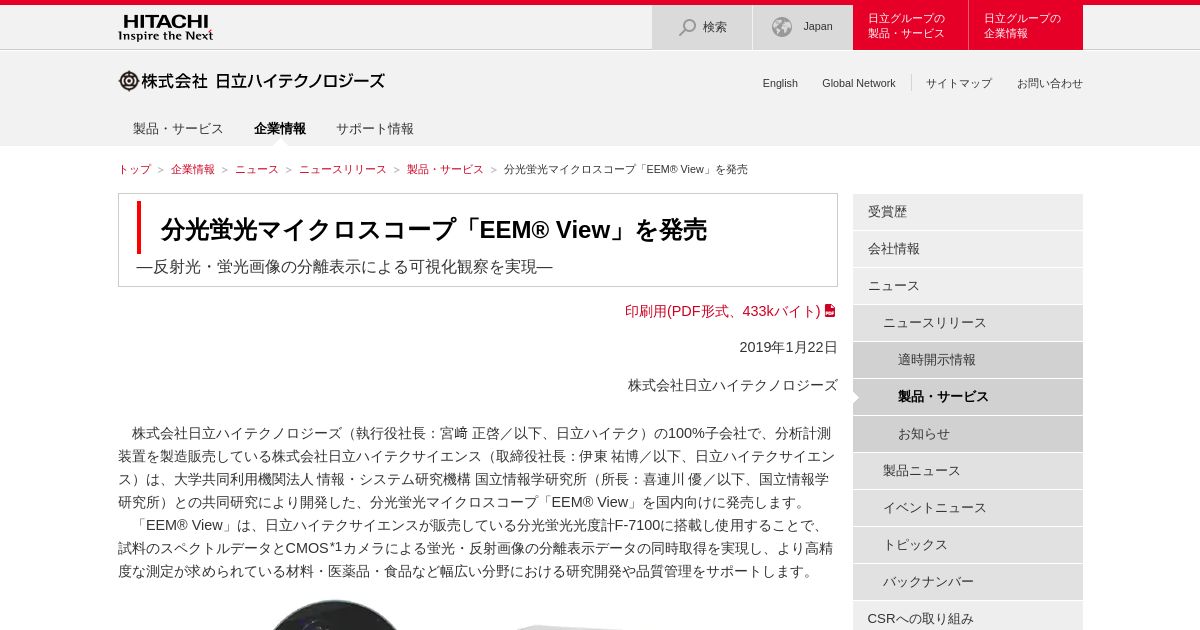The height and width of the screenshot is (630, 1200).
Task: Click the red PDF file icon
Action: [830, 311]
